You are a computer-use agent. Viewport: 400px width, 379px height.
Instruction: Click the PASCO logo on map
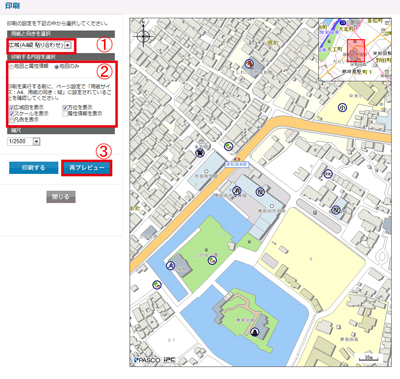[x=147, y=360]
